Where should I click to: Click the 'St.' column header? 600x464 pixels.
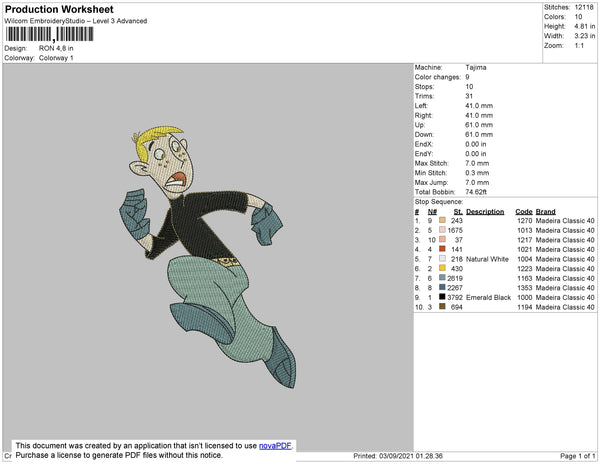coord(458,212)
